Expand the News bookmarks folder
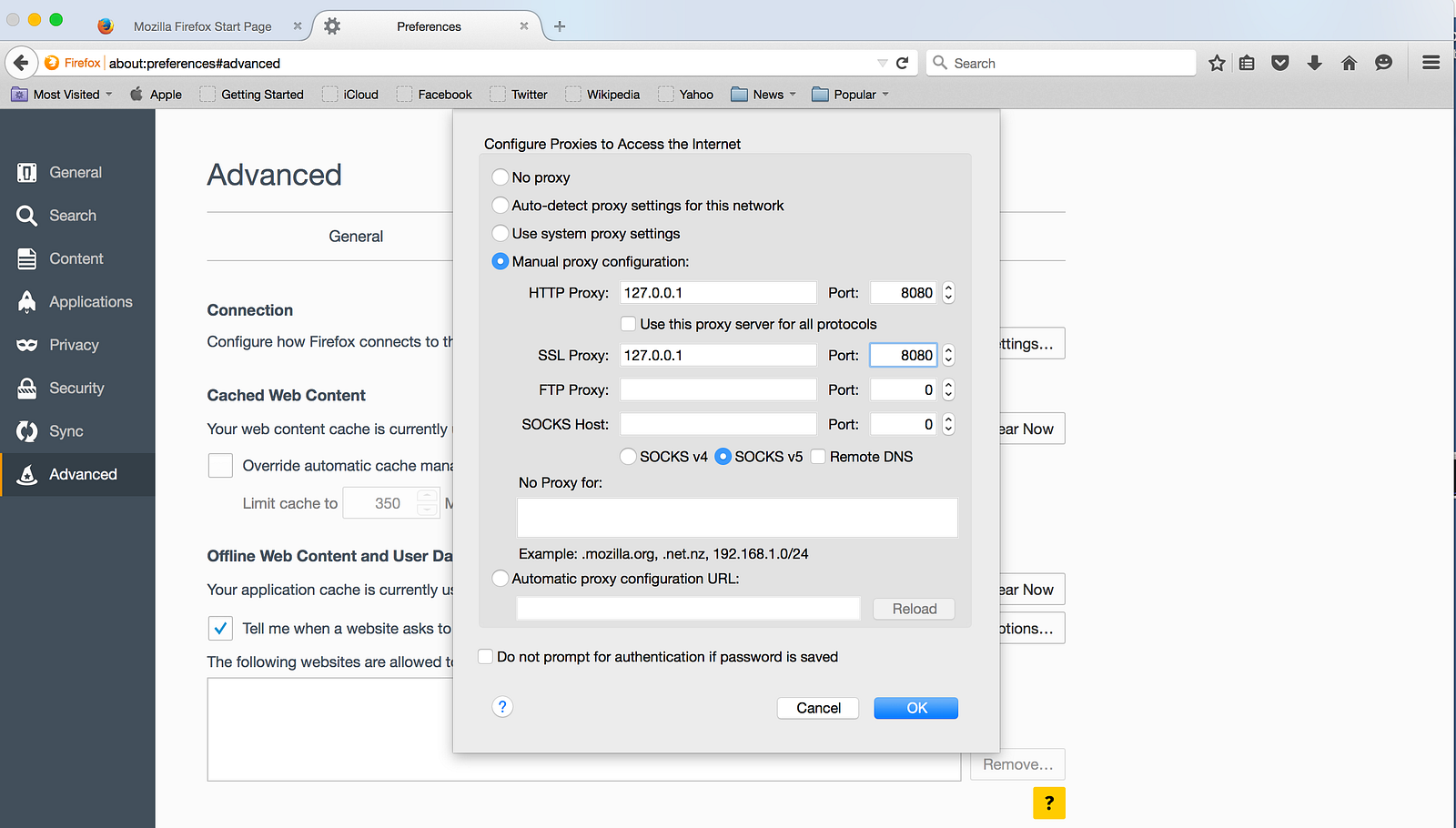 (763, 94)
